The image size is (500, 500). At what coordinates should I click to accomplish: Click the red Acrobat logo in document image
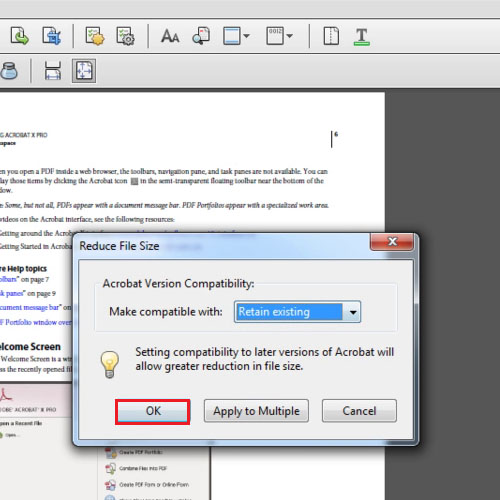pyautogui.click(x=6, y=394)
